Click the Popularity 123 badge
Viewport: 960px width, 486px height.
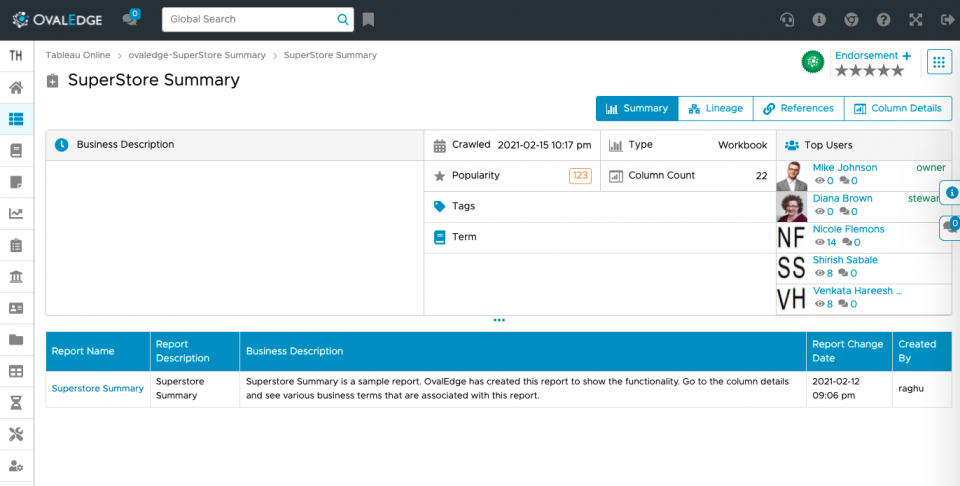(580, 176)
